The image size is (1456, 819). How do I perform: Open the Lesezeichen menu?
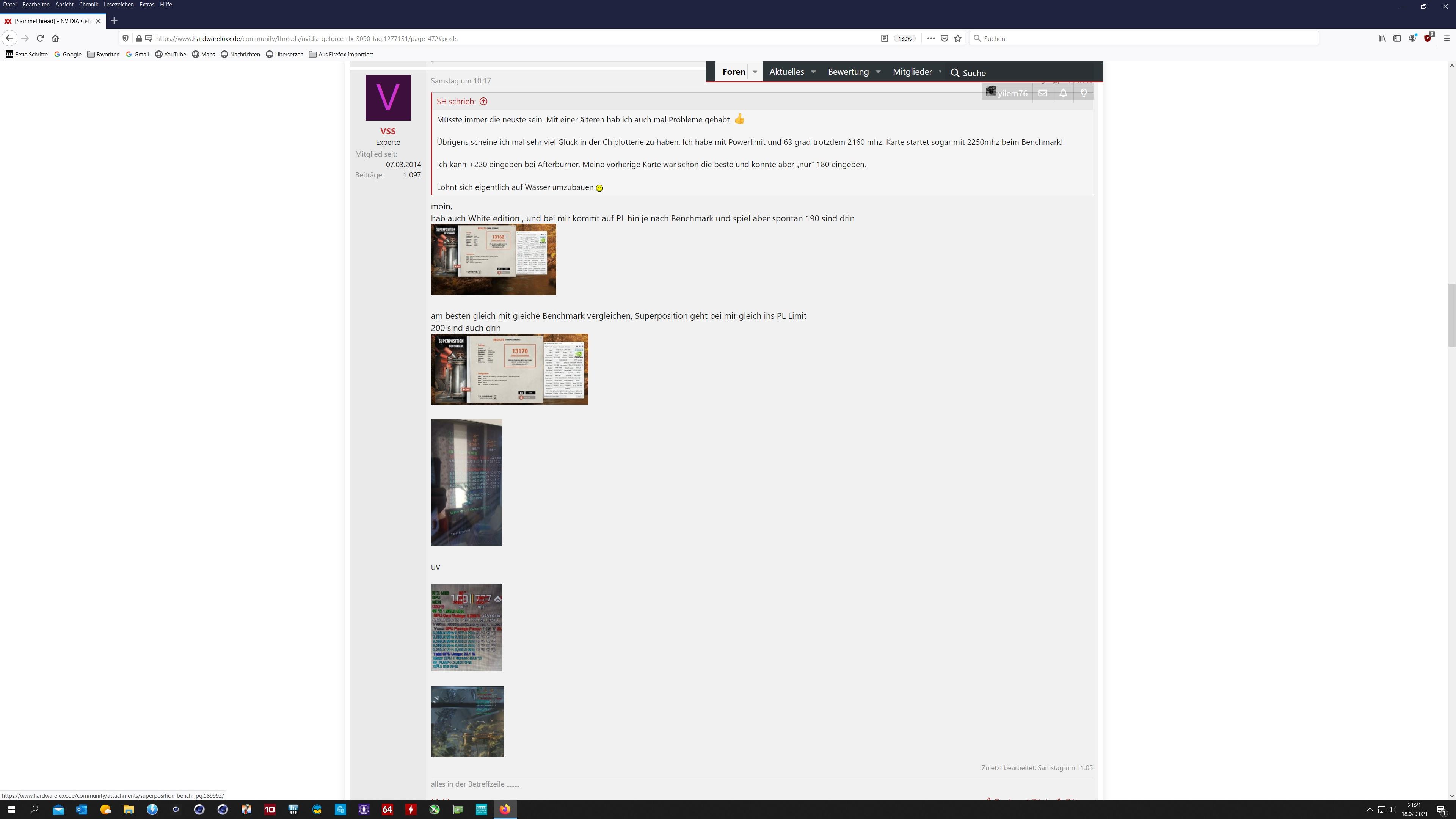point(119,5)
